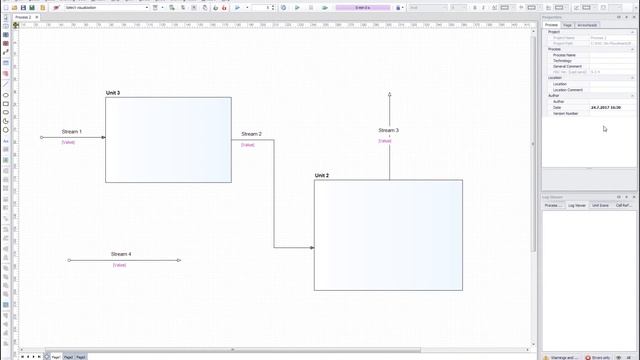Image resolution: width=640 pixels, height=360 pixels.
Task: Click the red redo arrow icon
Action: point(224,8)
